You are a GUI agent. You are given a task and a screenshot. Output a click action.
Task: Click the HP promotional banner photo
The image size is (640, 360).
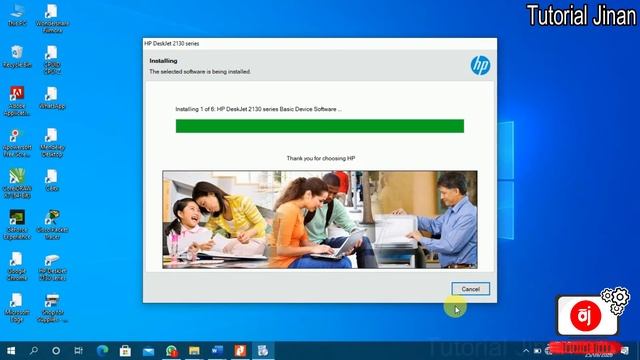(320, 219)
